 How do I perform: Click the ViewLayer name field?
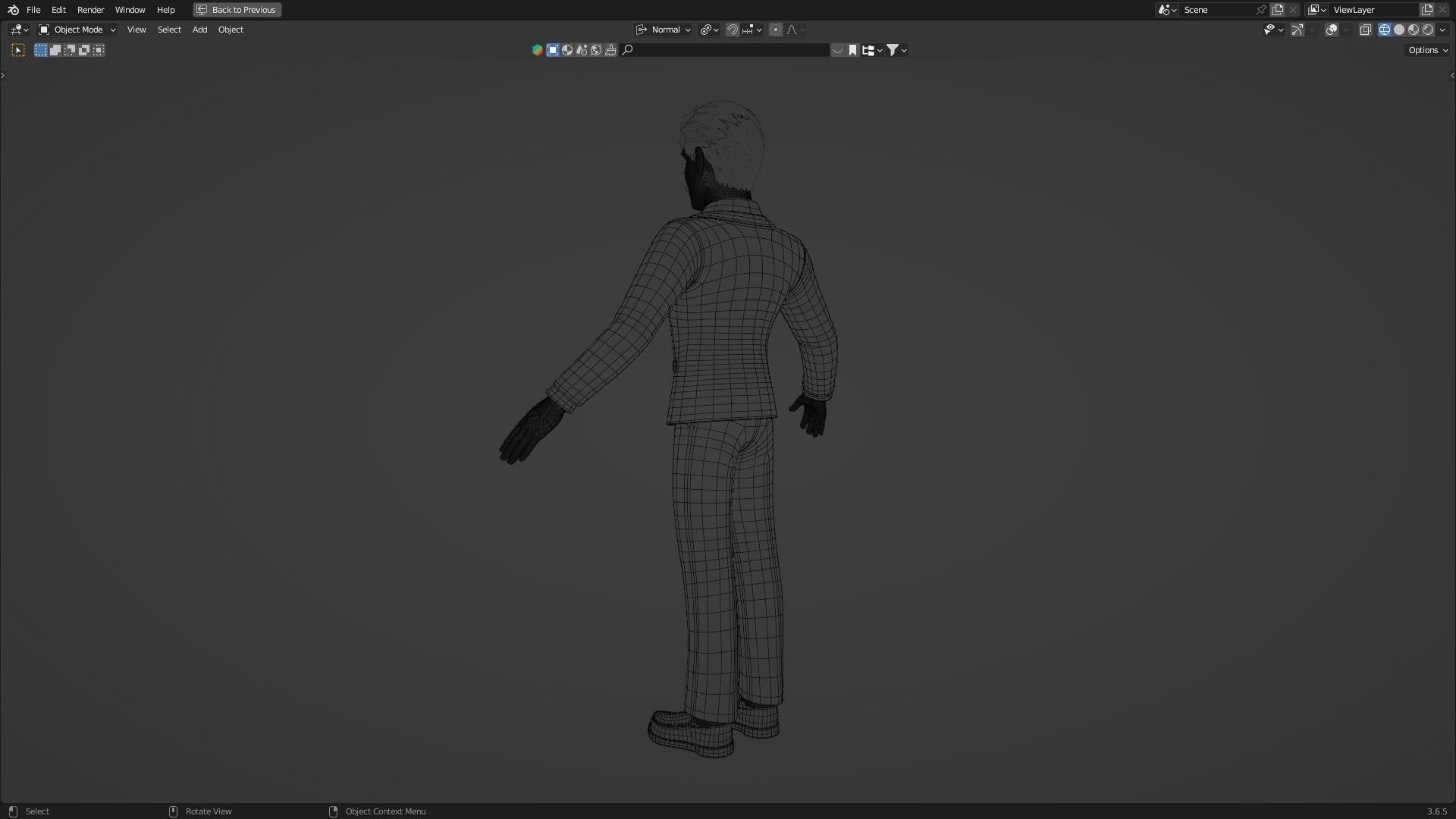click(1373, 10)
